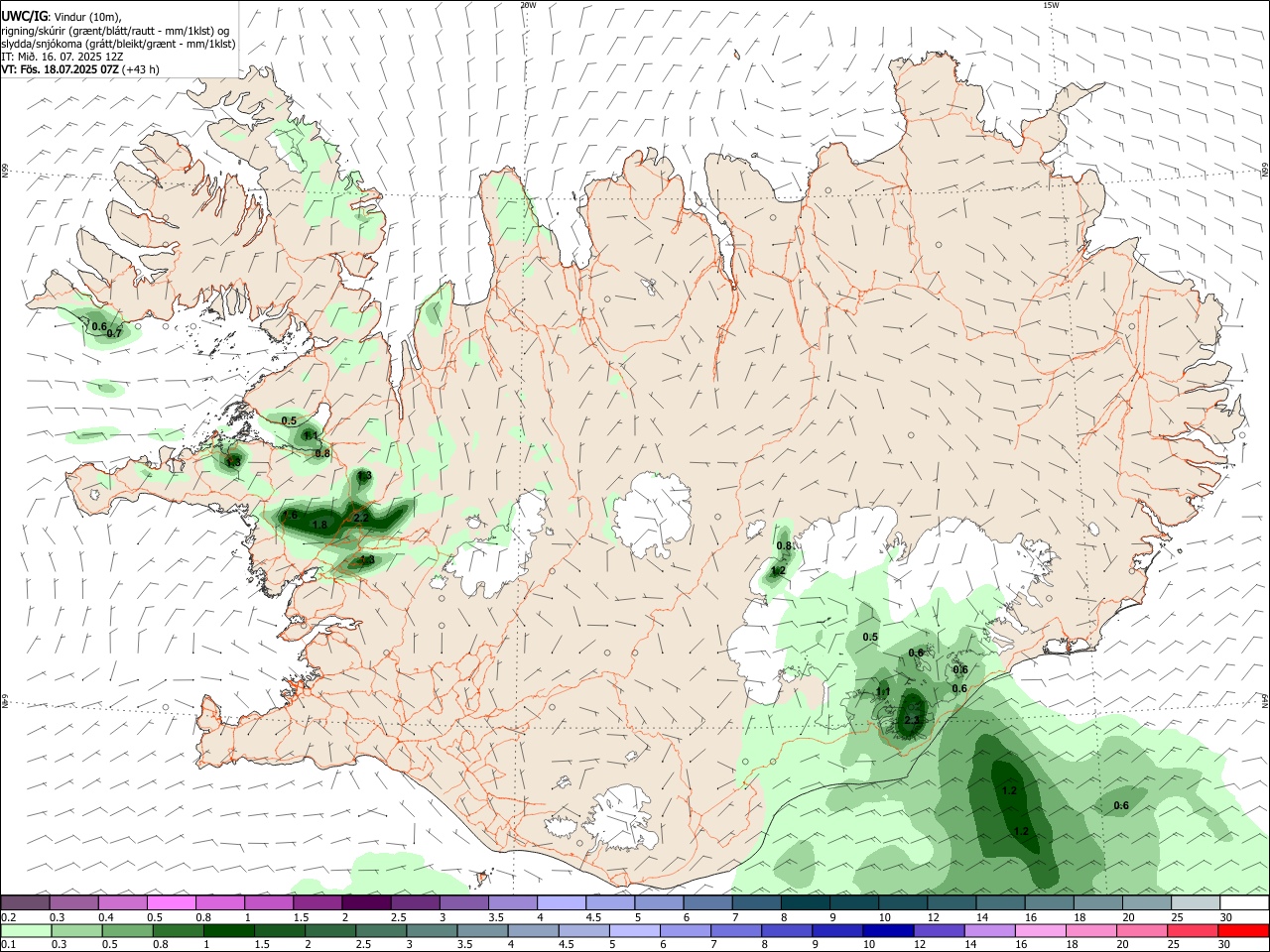Click the 0.5 value above 1.1
Image resolution: width=1270 pixels, height=952 pixels.
coord(289,421)
